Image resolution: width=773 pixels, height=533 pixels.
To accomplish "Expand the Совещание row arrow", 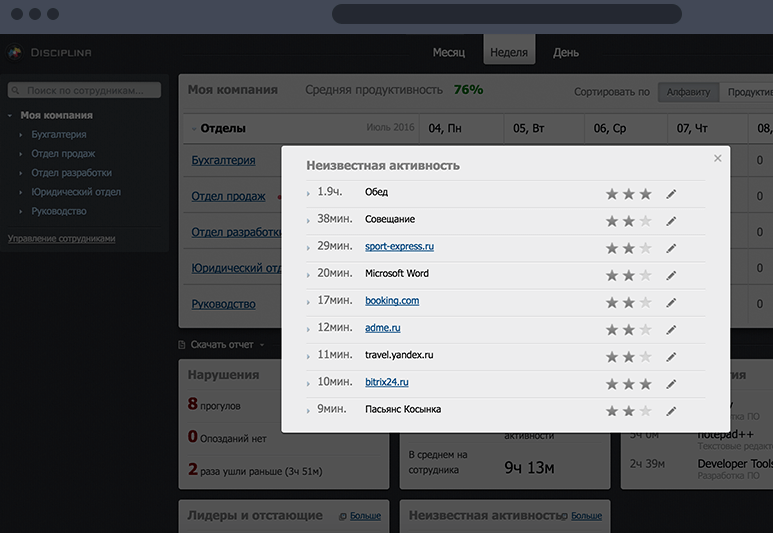I will tap(308, 221).
